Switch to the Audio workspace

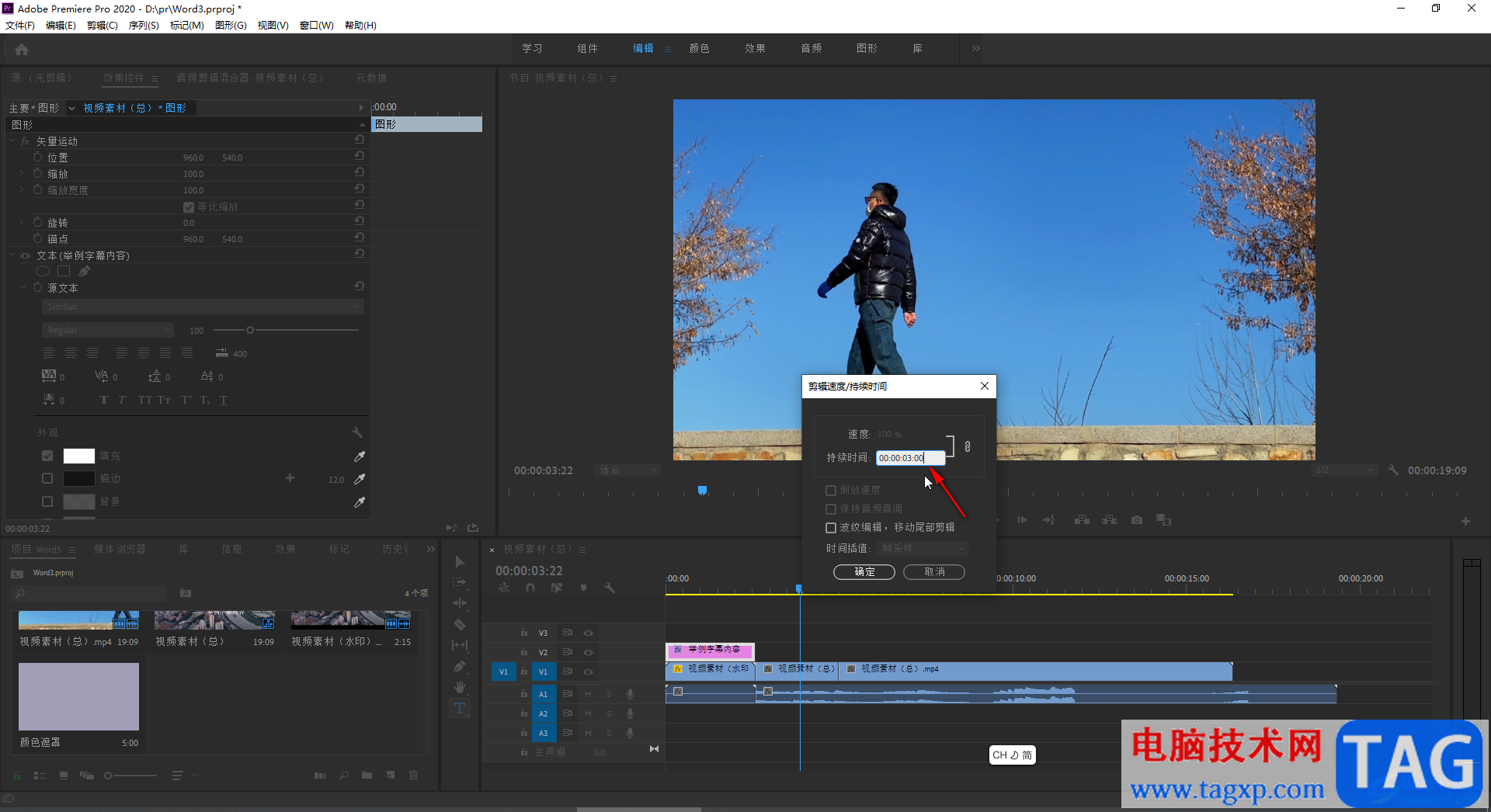(x=812, y=48)
